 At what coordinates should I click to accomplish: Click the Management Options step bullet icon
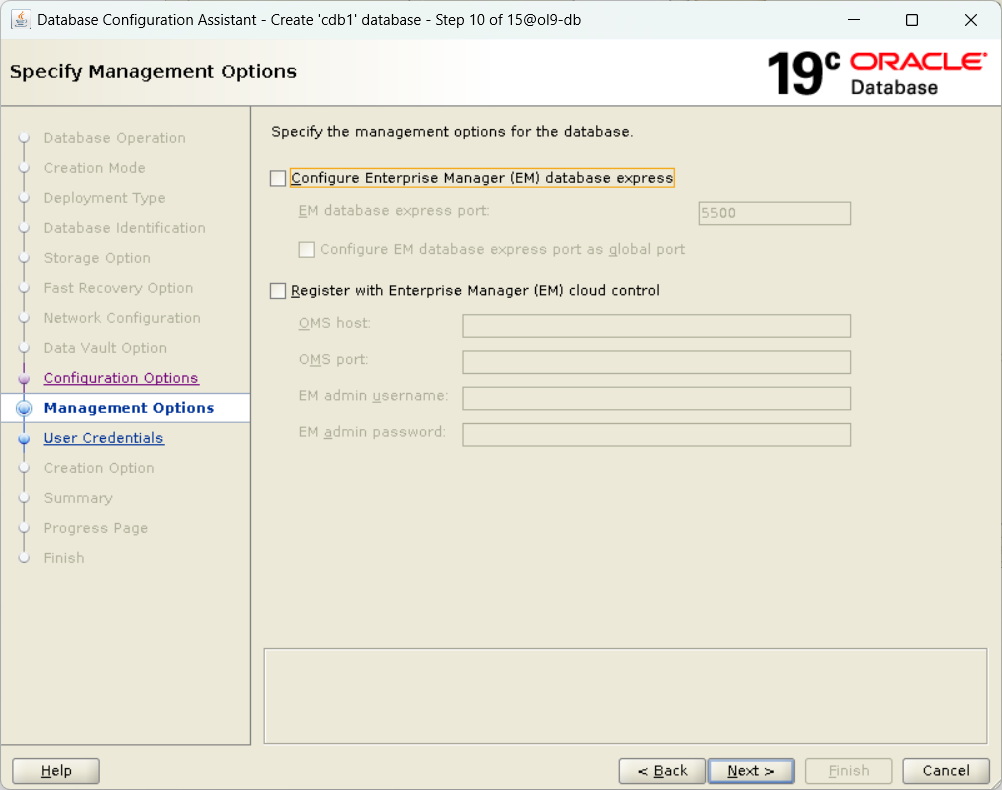click(x=24, y=408)
